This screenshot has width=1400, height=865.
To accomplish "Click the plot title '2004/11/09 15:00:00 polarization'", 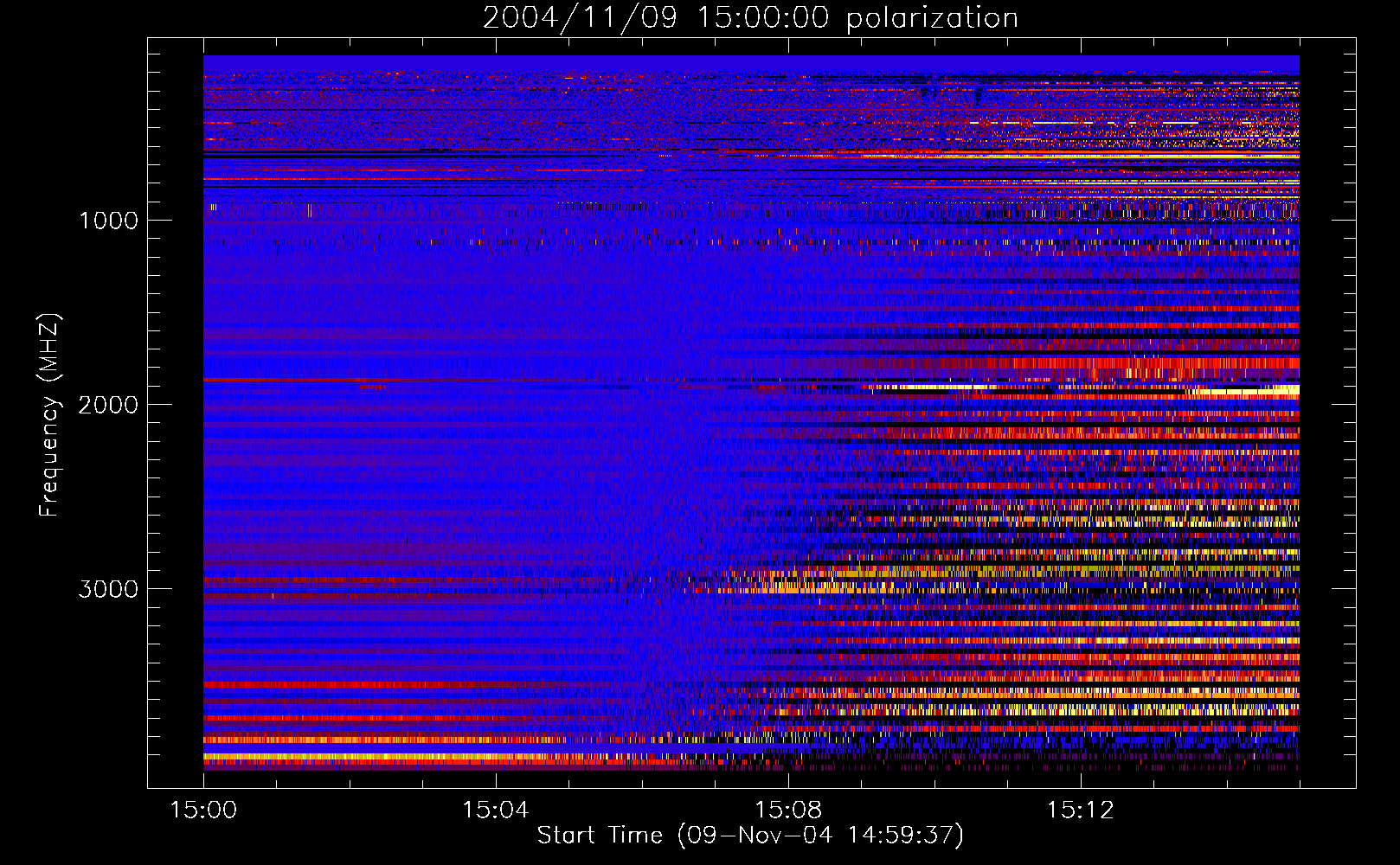I will coord(750,18).
